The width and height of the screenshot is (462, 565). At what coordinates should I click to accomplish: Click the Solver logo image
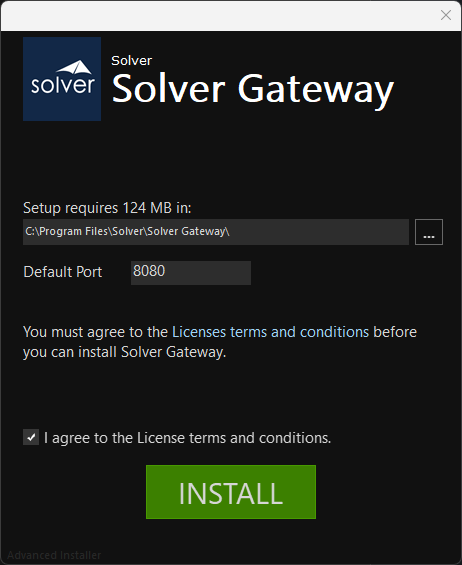click(62, 79)
